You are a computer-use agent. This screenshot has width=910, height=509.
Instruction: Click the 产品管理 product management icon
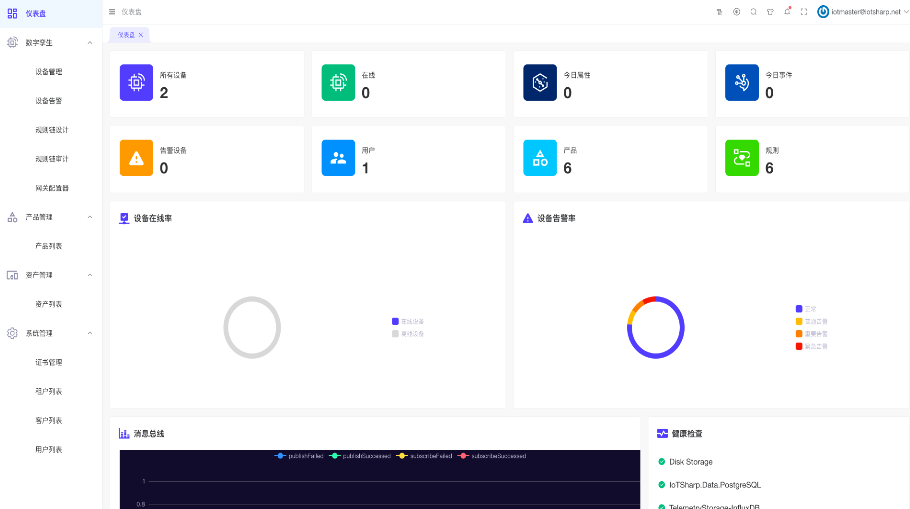click(12, 217)
